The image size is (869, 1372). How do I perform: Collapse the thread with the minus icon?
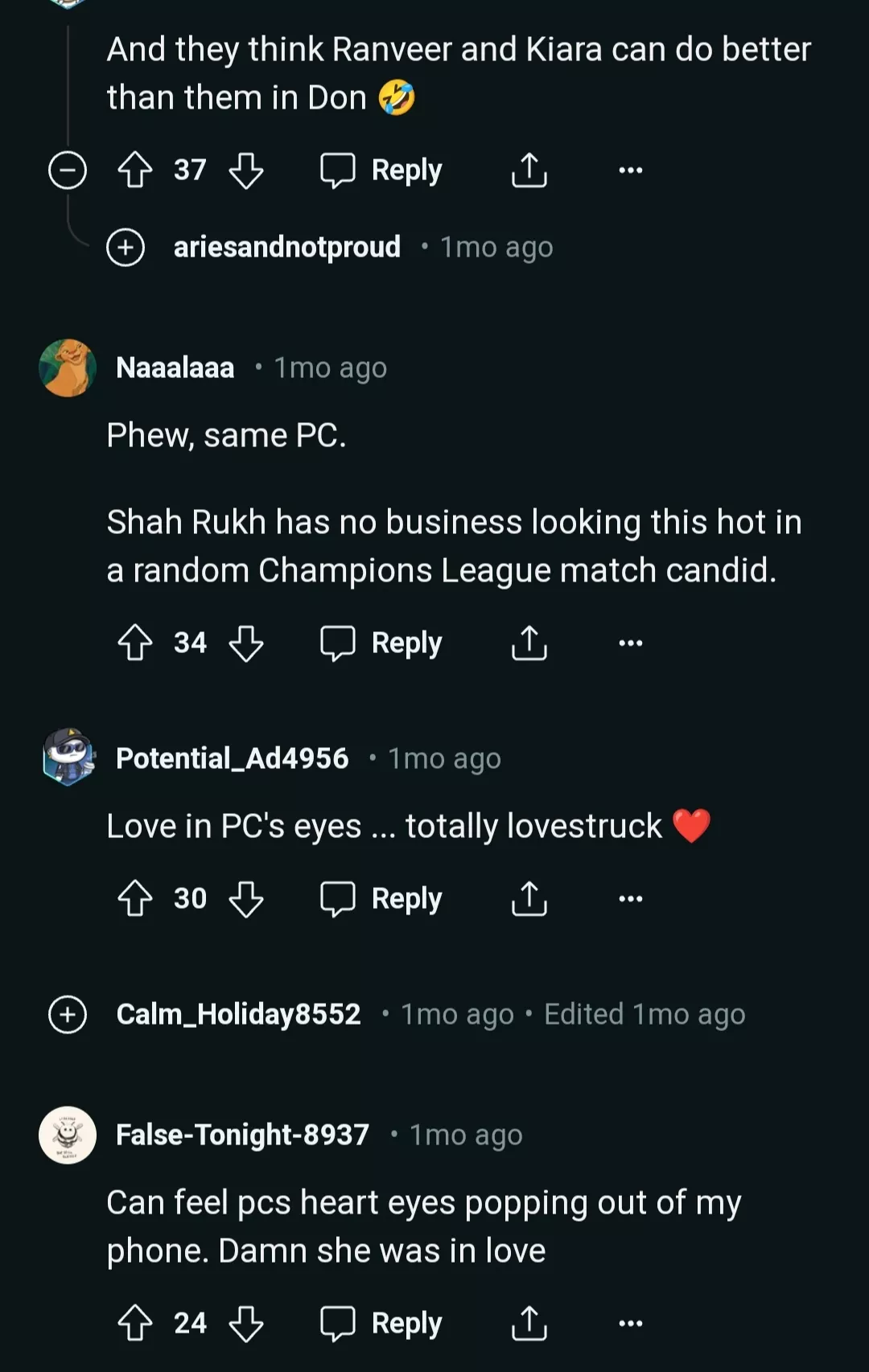(x=68, y=170)
